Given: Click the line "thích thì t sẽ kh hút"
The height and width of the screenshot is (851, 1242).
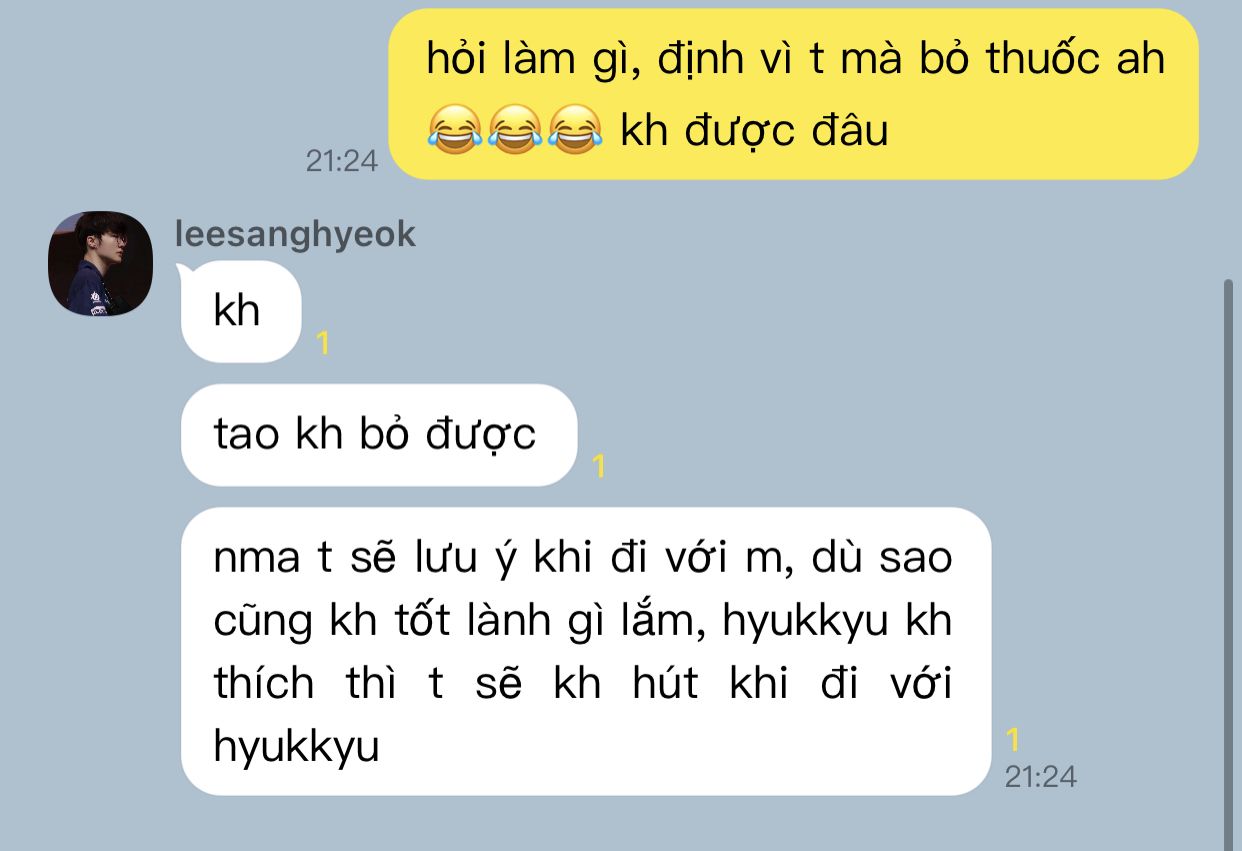Looking at the screenshot, I should coord(456,684).
